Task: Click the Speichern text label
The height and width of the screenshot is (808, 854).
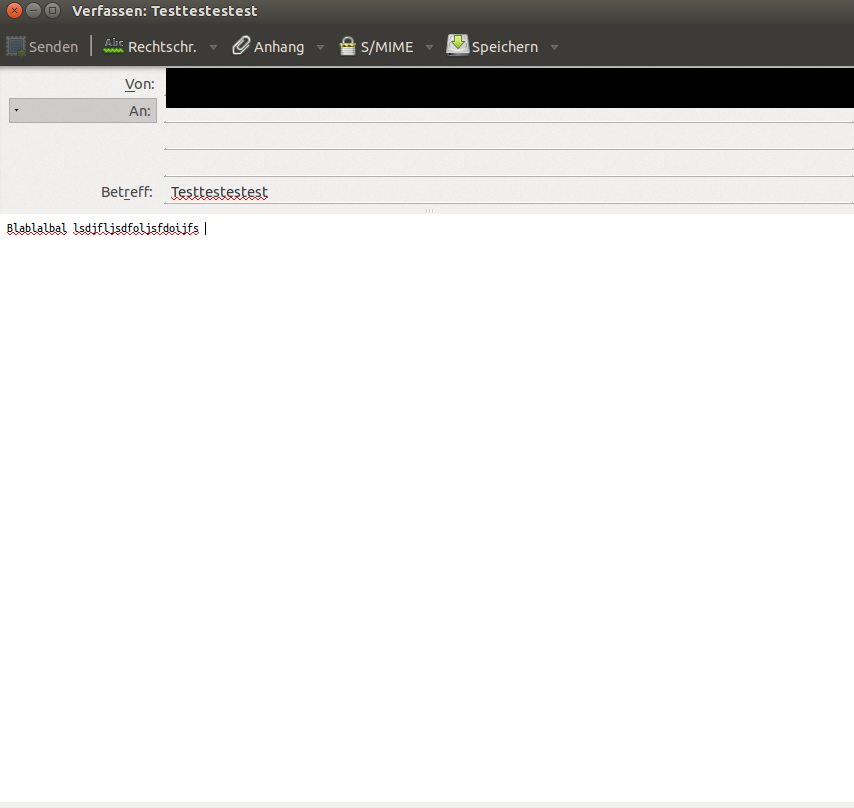Action: point(505,48)
